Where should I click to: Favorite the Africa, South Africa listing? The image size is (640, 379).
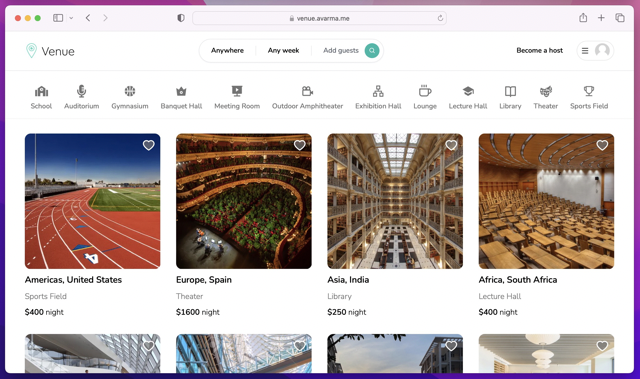[x=602, y=145]
